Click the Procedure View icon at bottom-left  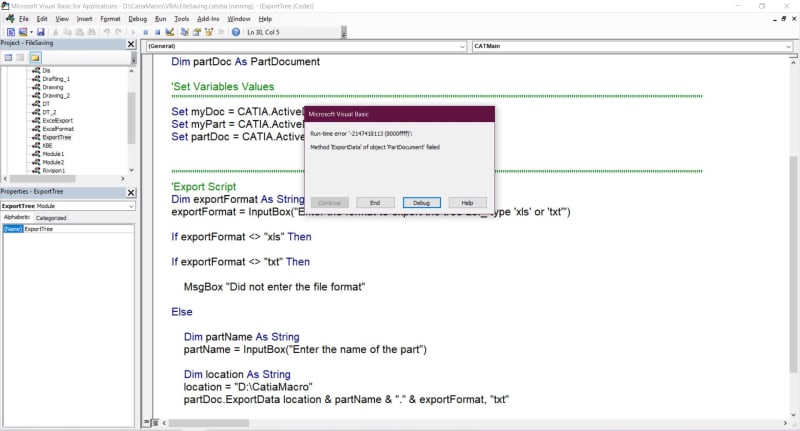[146, 423]
